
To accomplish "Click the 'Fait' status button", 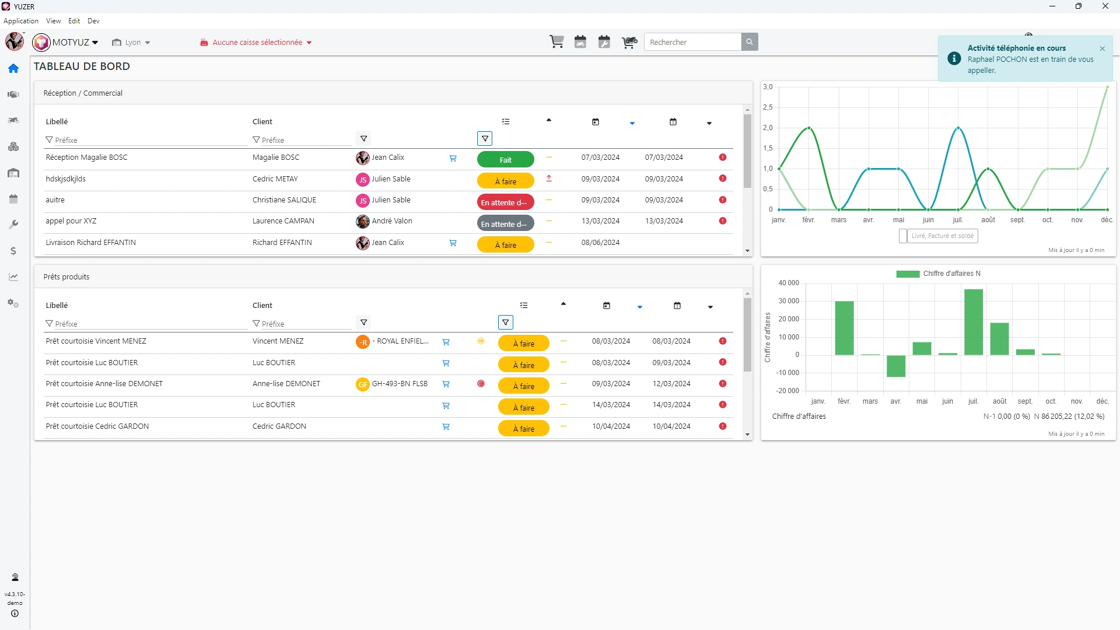I will coord(505,159).
